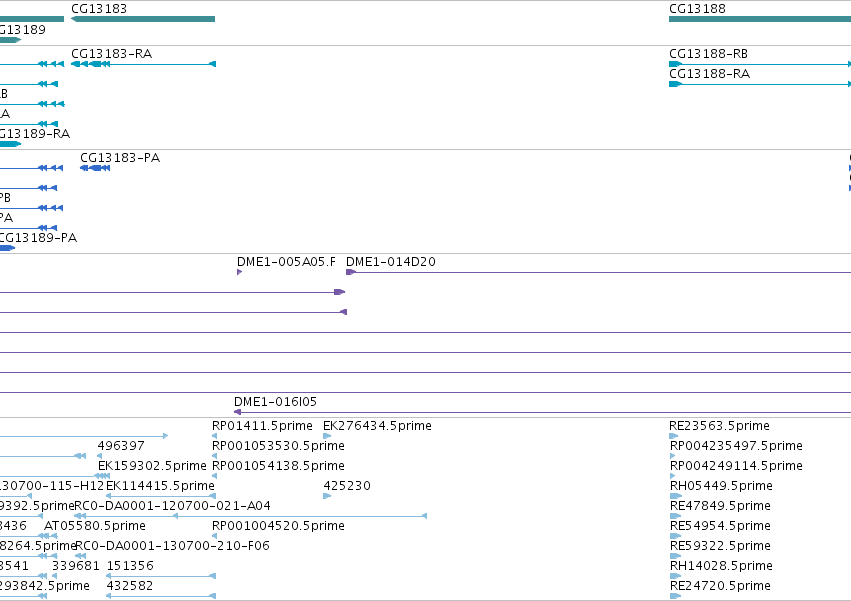Viewport: 851px width, 601px height.
Task: Click the CG13183-RA transcript glyph
Action: click(143, 64)
